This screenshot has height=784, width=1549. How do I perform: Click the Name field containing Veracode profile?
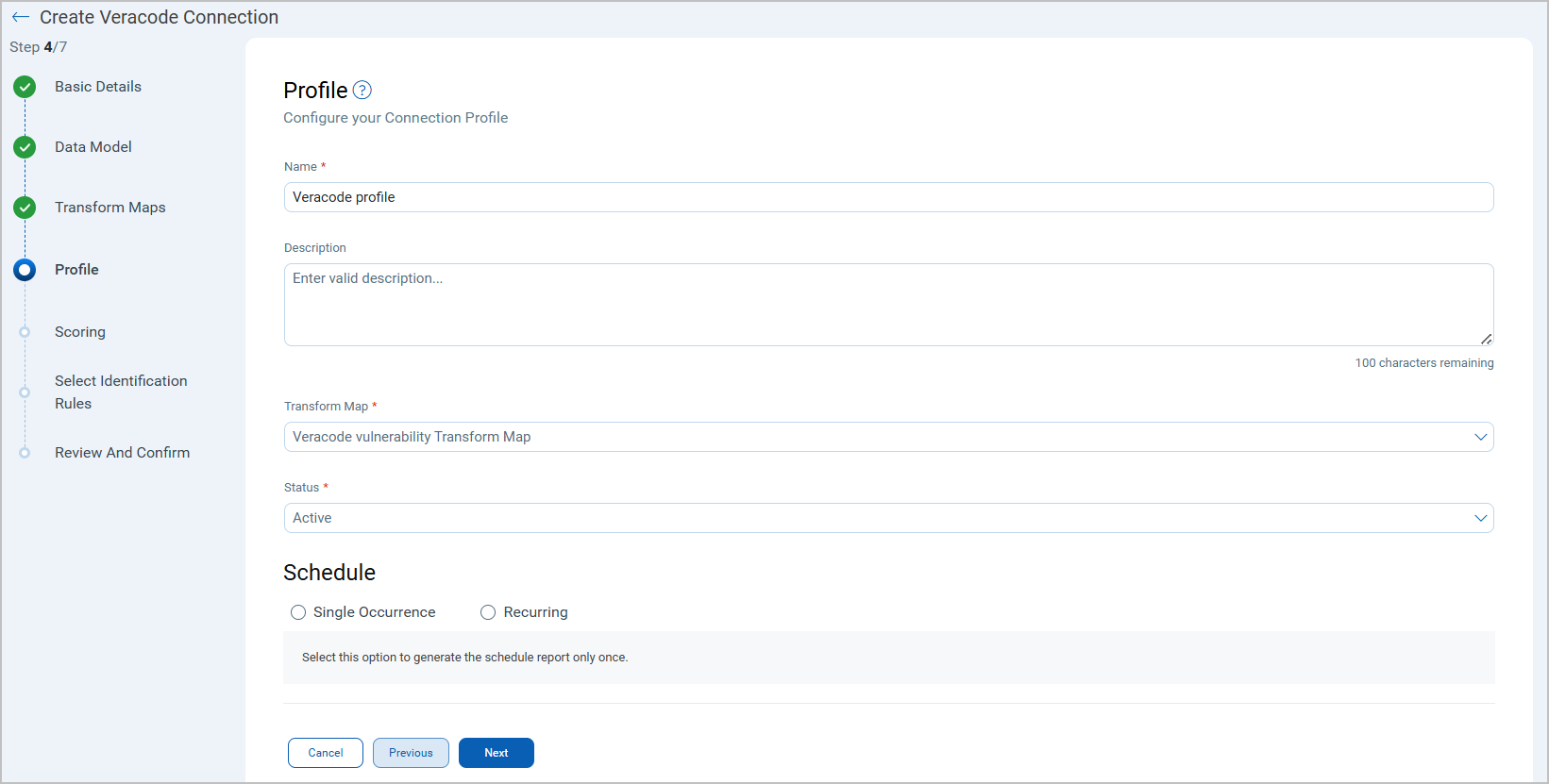(x=888, y=197)
